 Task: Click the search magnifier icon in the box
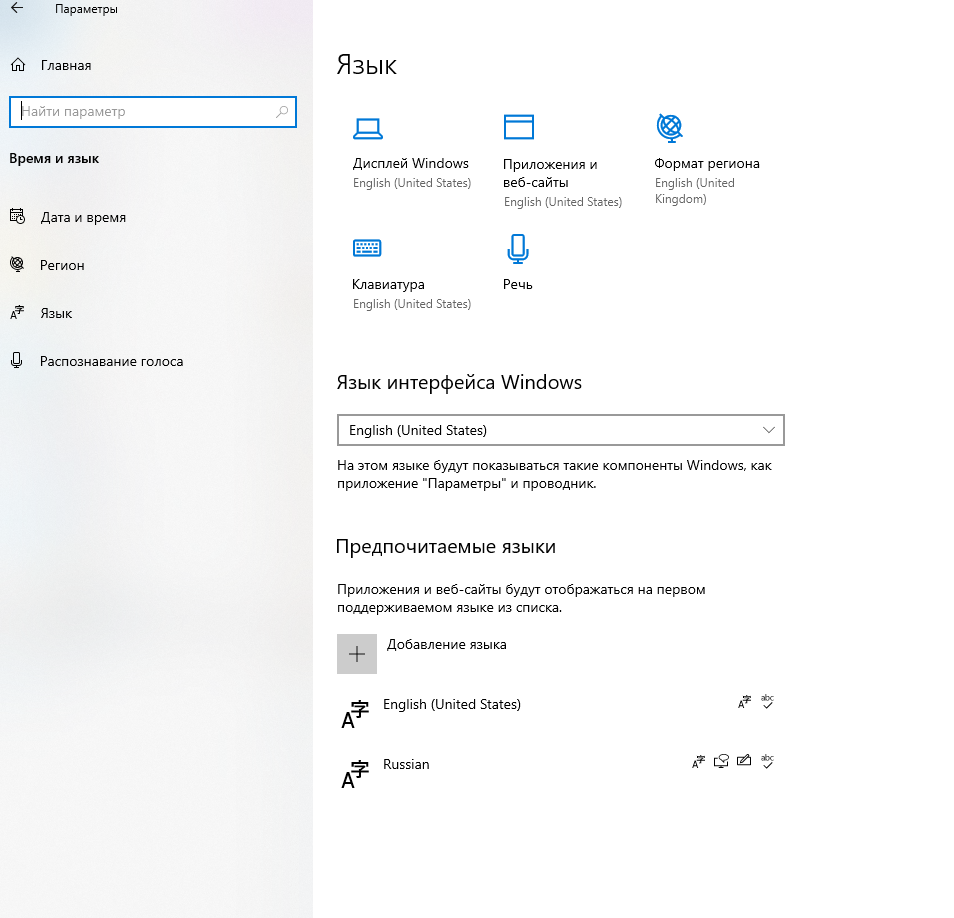pos(282,112)
